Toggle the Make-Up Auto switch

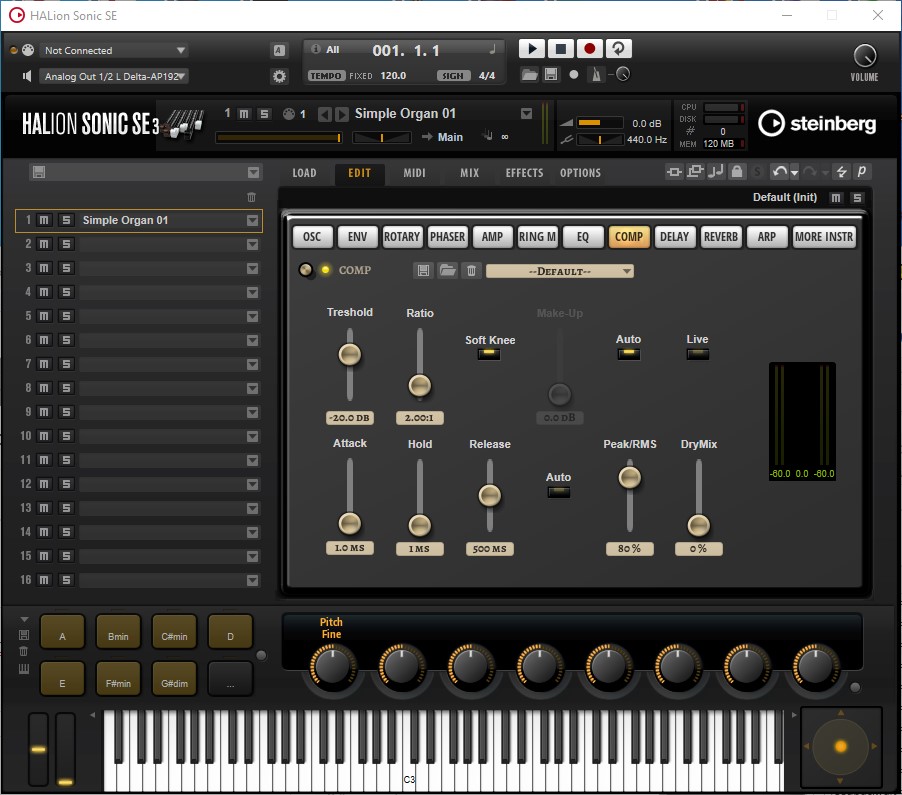(x=628, y=353)
